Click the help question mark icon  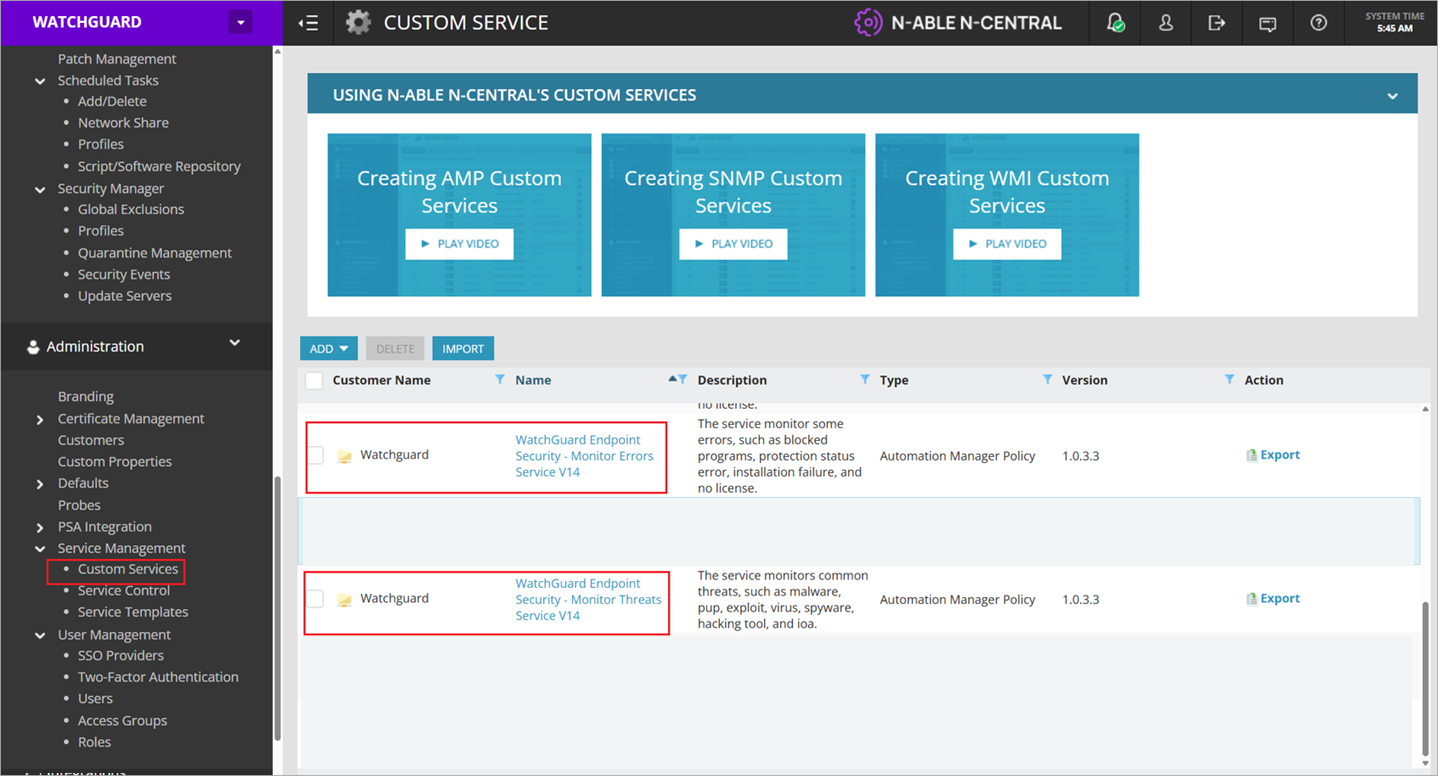[x=1318, y=22]
